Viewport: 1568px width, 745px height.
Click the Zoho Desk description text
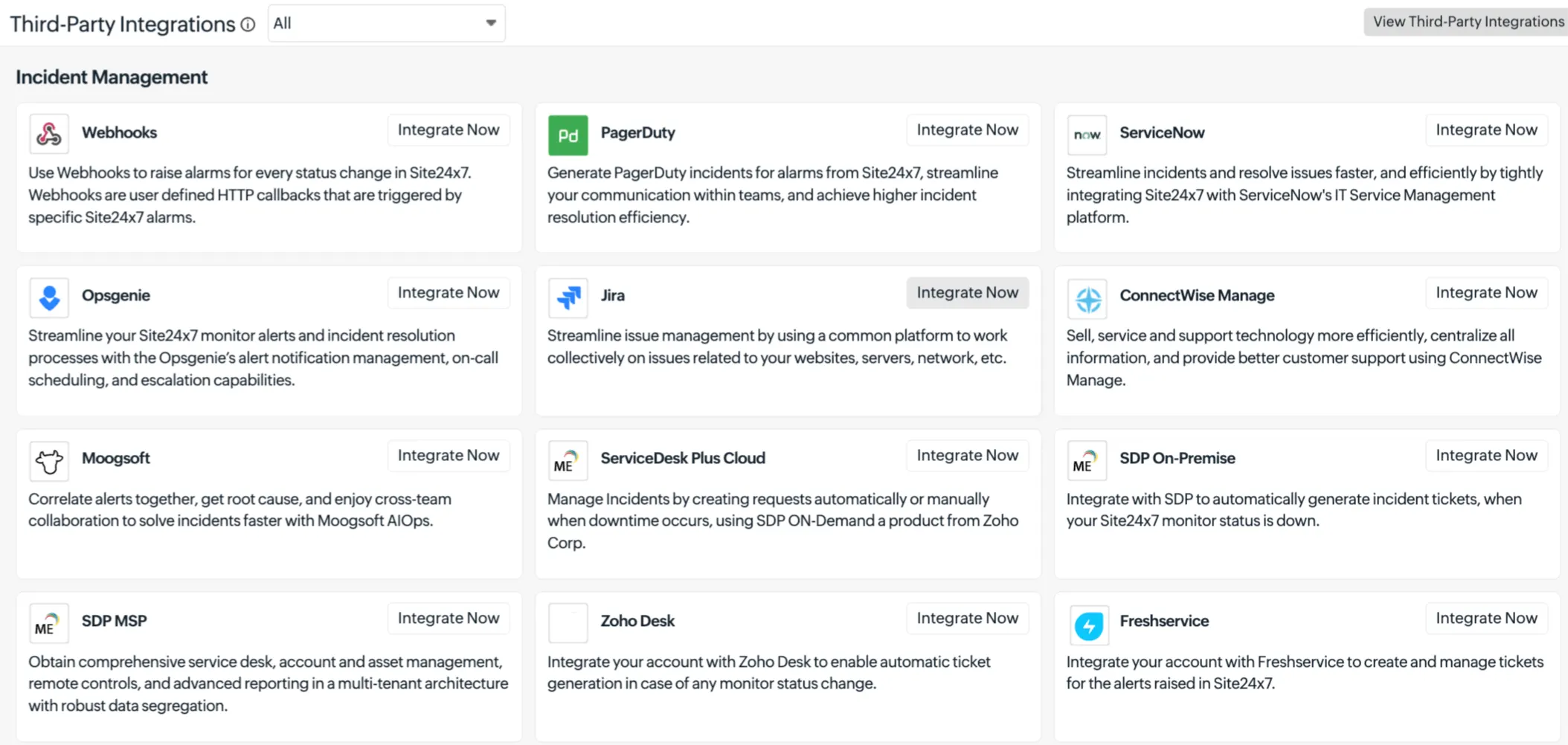[769, 672]
